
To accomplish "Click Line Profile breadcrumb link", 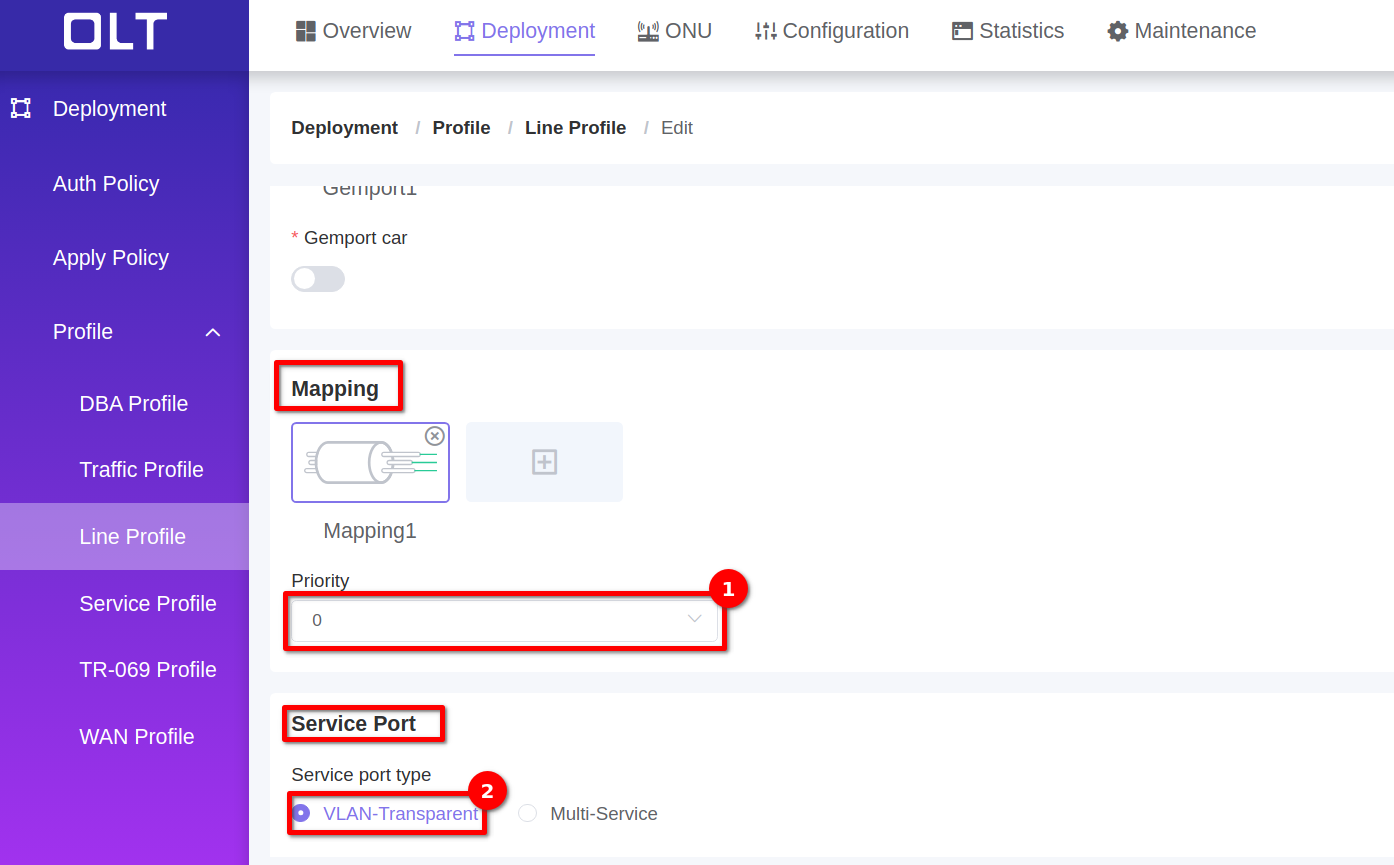I will tap(575, 128).
